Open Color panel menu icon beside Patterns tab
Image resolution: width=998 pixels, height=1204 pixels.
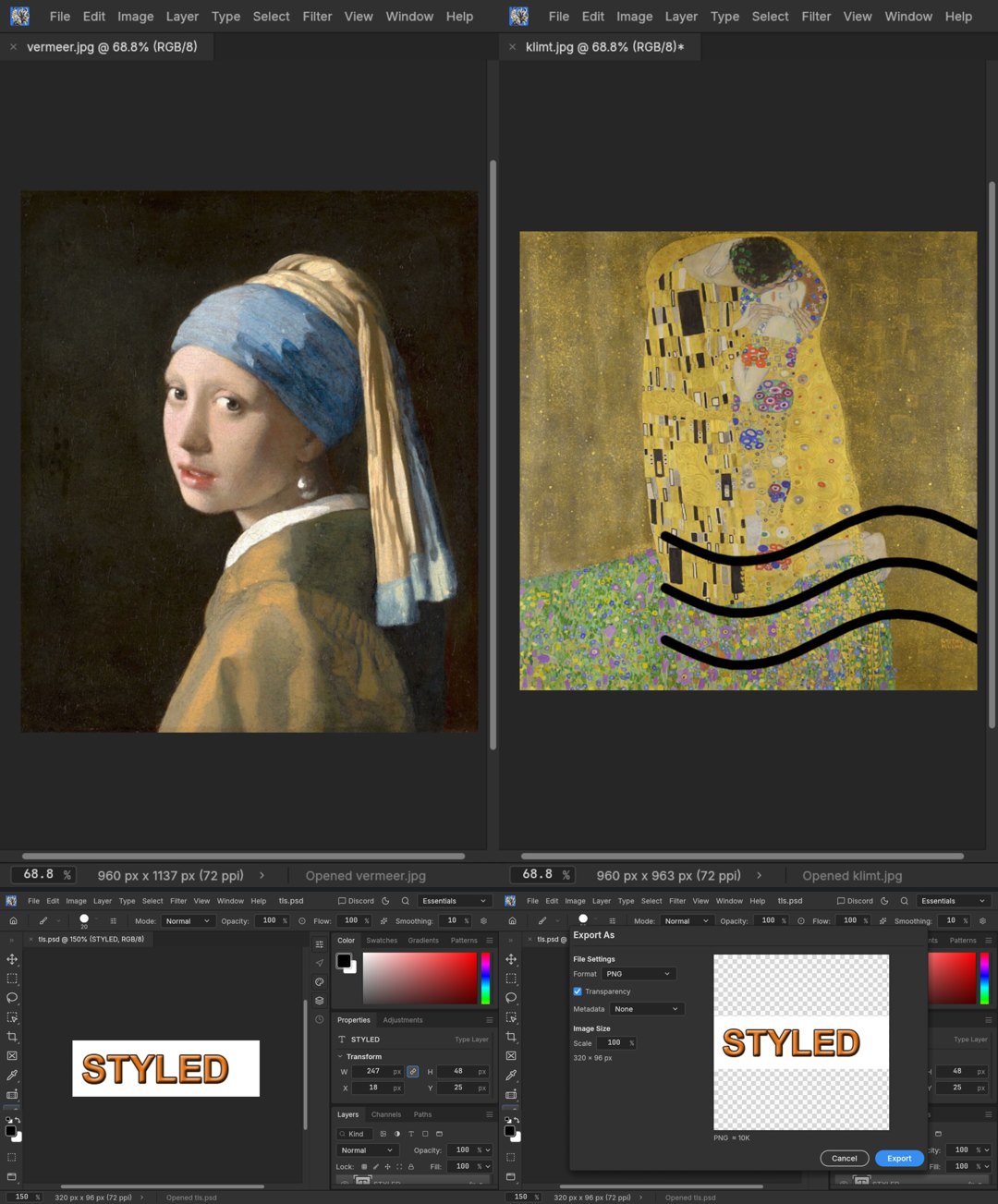[489, 941]
